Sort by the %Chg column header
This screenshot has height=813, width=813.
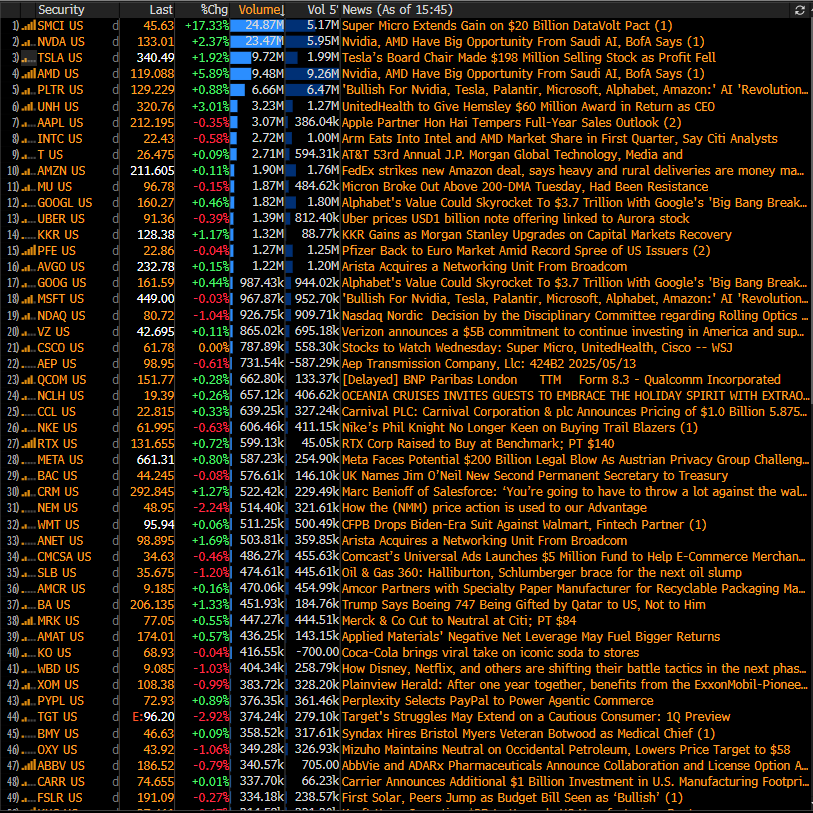[x=214, y=10]
